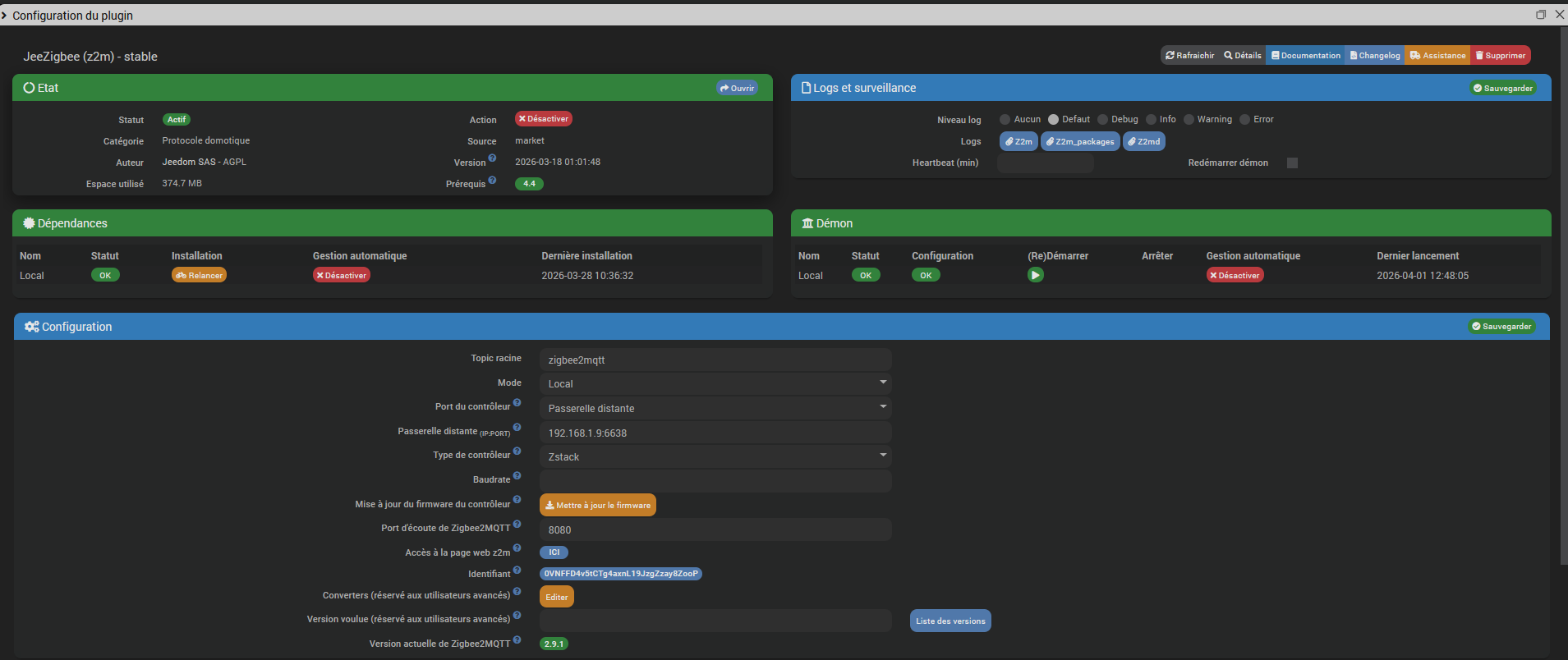The image size is (1568, 660).
Task: Click Mettre à jour le firmware
Action: point(597,505)
